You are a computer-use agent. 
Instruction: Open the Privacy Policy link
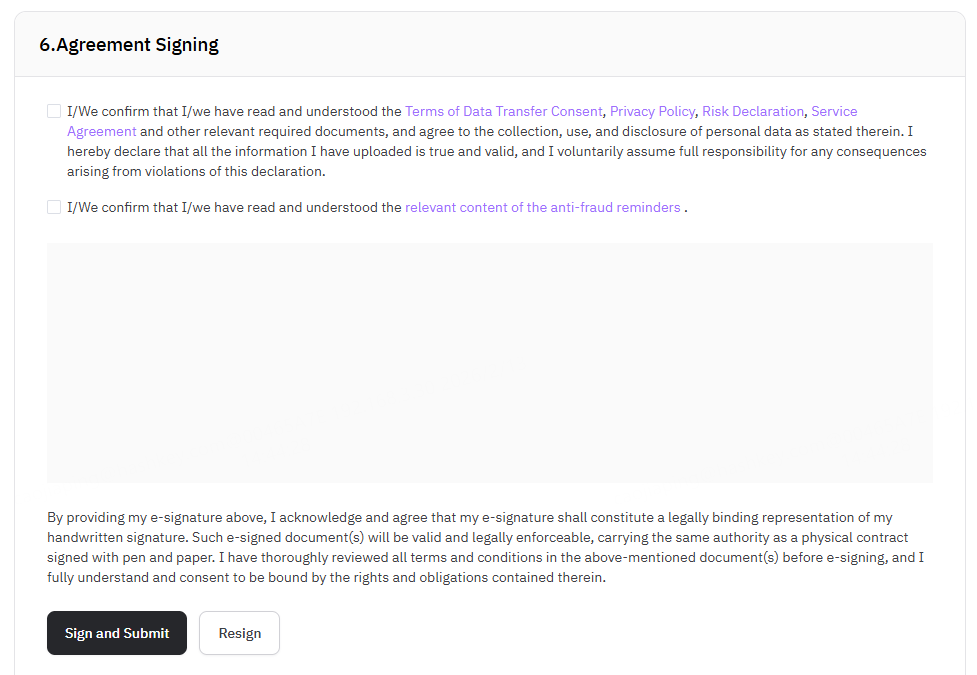pos(652,111)
